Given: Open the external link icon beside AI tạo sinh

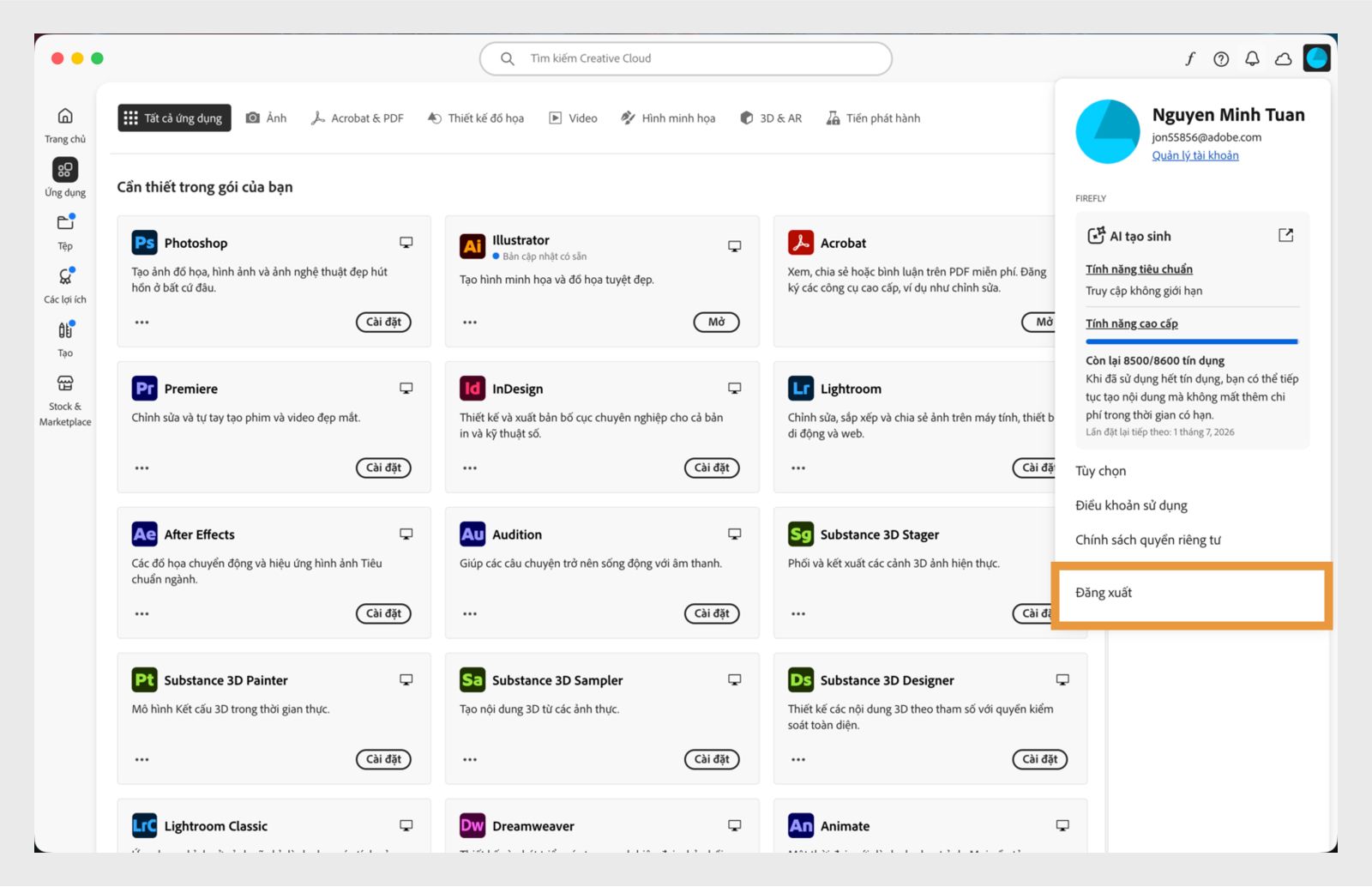Looking at the screenshot, I should pos(1285,235).
